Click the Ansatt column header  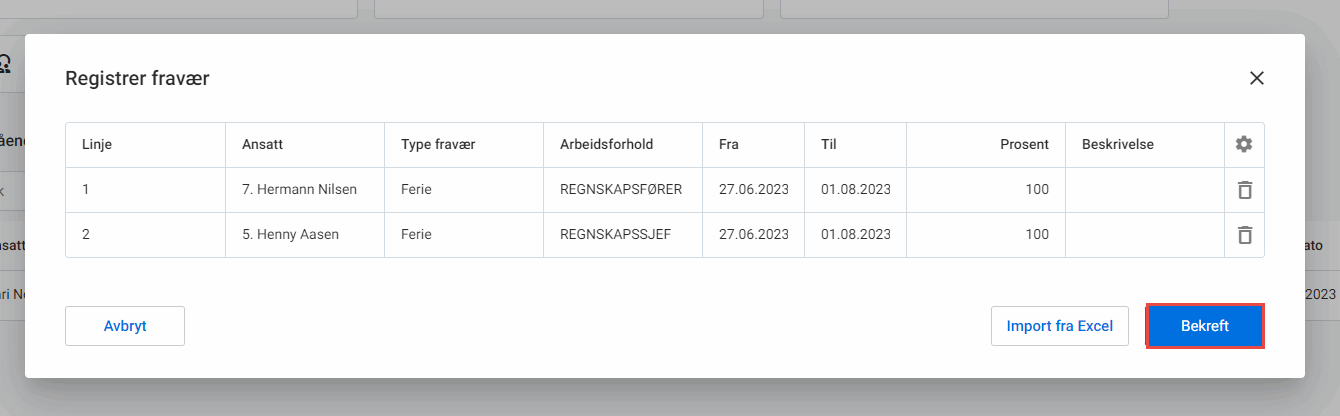tap(261, 144)
